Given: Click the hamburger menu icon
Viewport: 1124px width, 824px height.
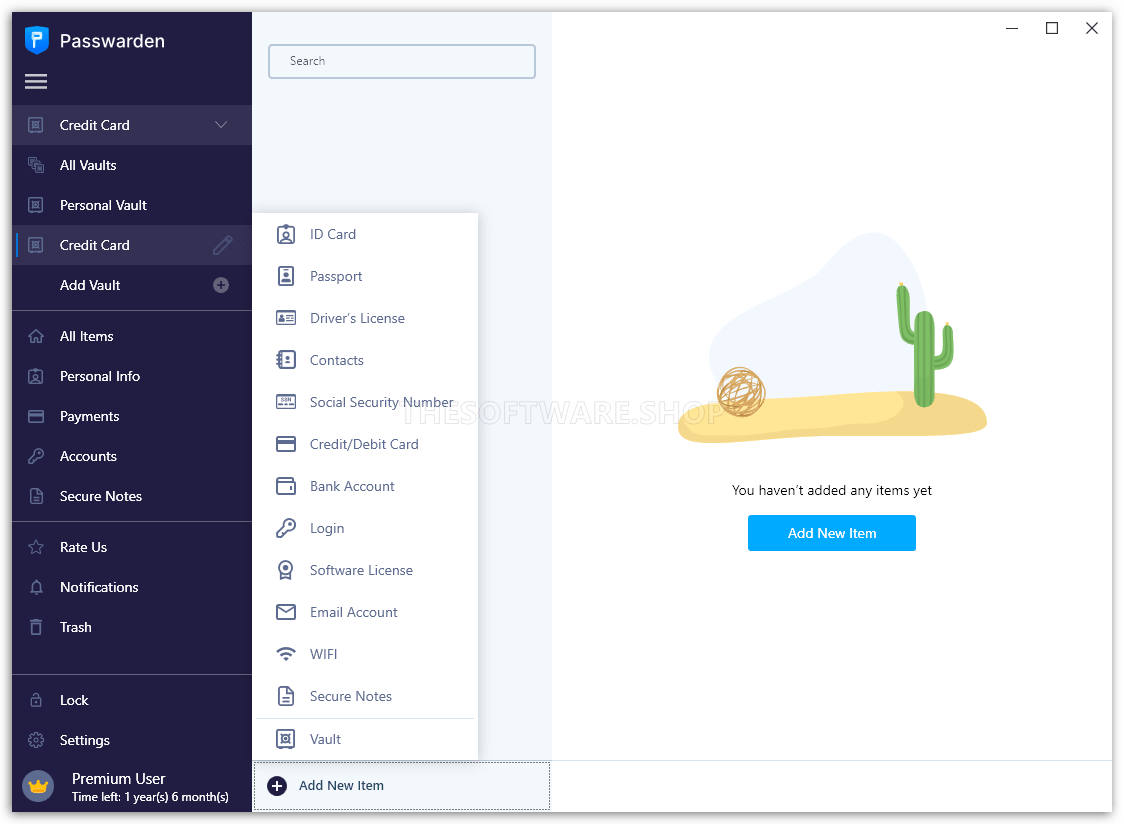Looking at the screenshot, I should coord(36,82).
